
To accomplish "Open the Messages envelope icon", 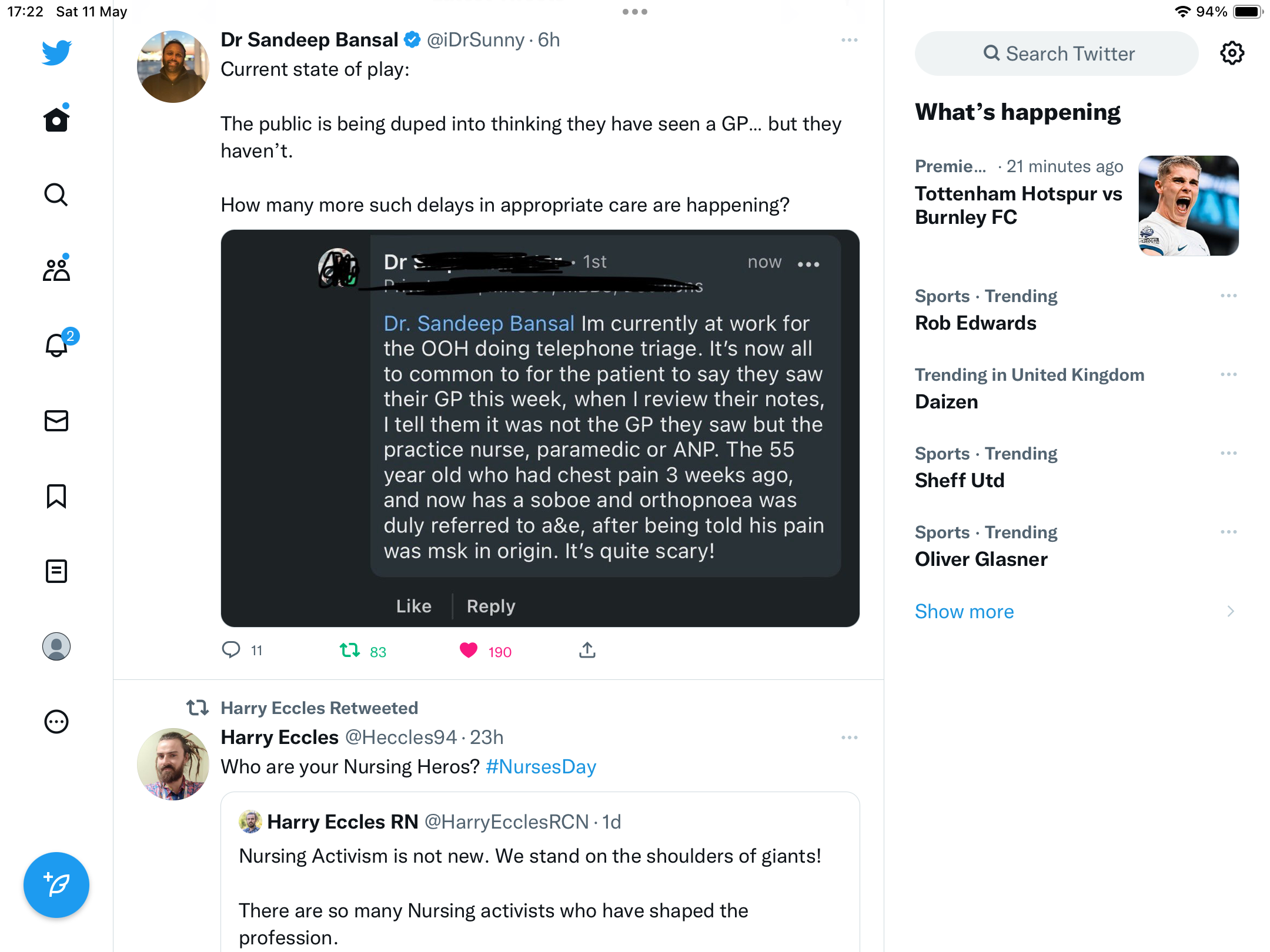I will pos(56,421).
